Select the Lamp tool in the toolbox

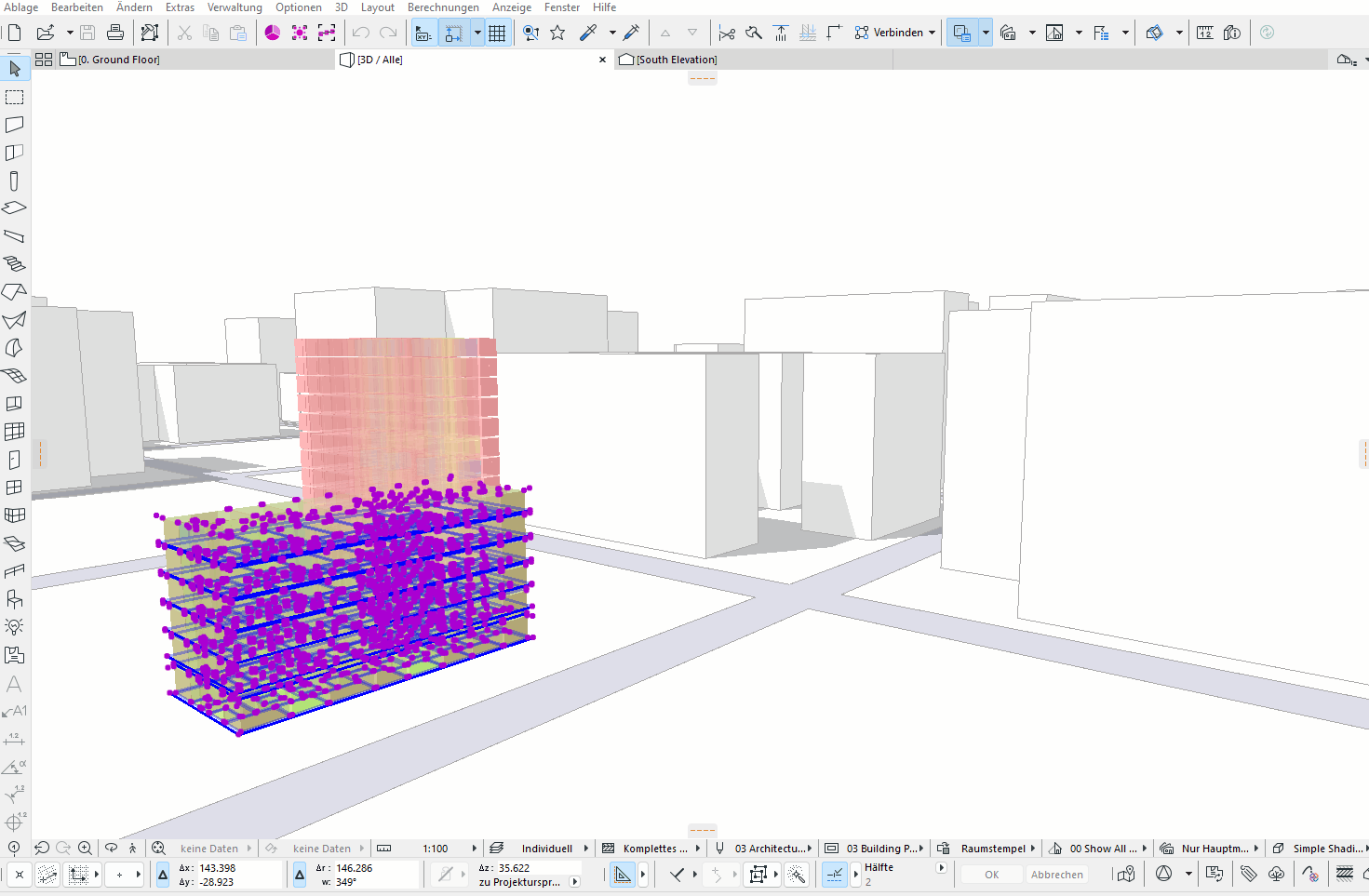tap(15, 627)
